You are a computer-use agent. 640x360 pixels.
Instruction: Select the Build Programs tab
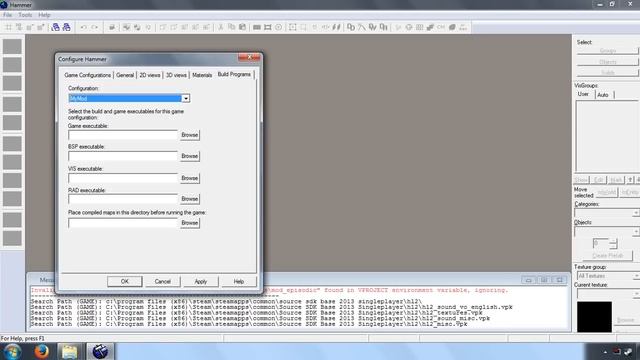click(234, 74)
